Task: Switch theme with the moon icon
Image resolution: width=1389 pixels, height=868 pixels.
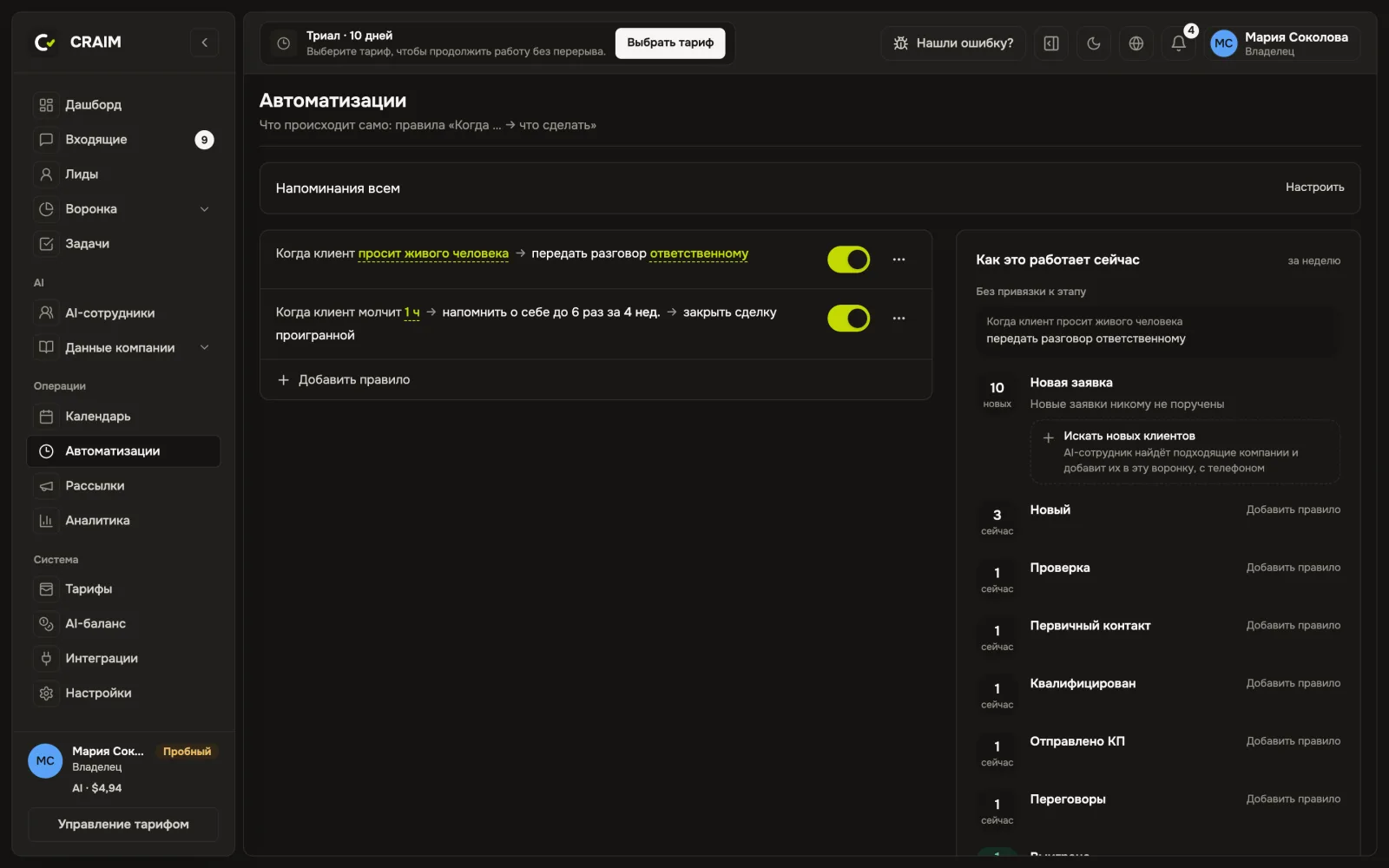Action: coord(1093,43)
